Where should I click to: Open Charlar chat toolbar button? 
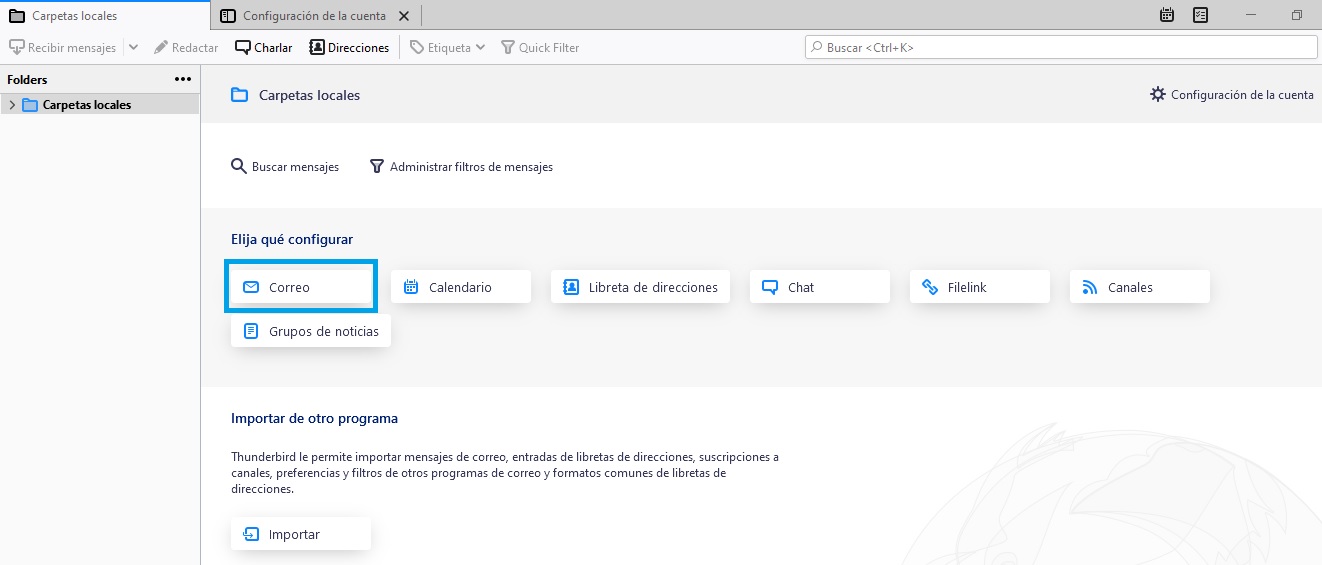coord(264,47)
